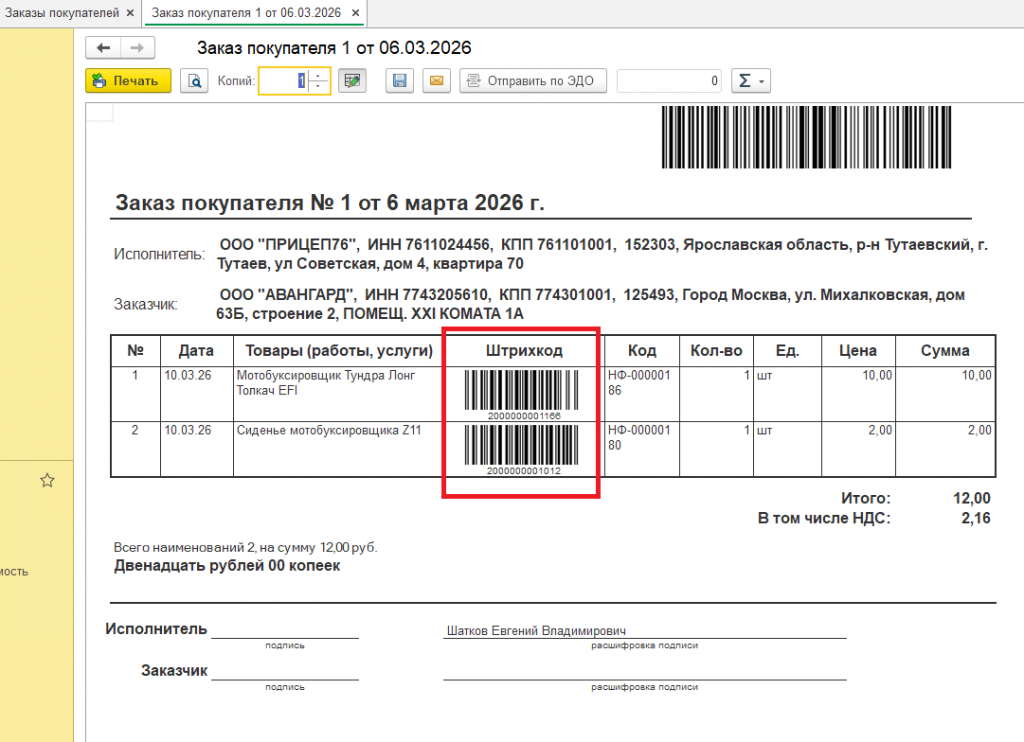
Task: Click the price cell 2,00 in Цена column
Action: (x=857, y=449)
